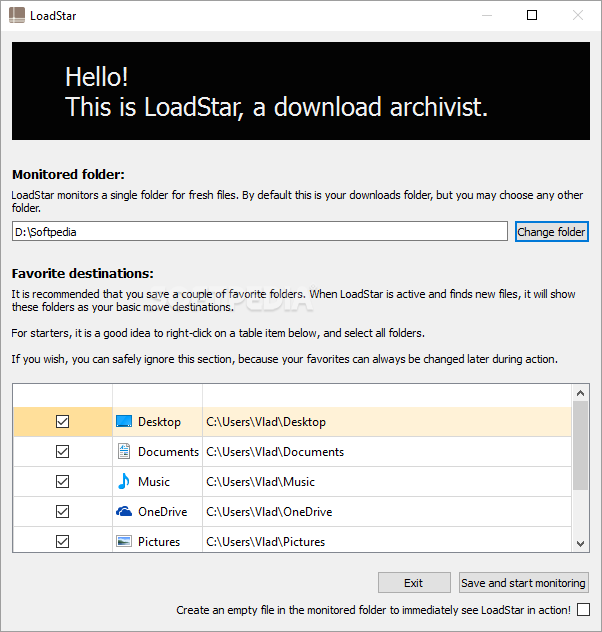Click the table scroll down arrow

[x=580, y=544]
